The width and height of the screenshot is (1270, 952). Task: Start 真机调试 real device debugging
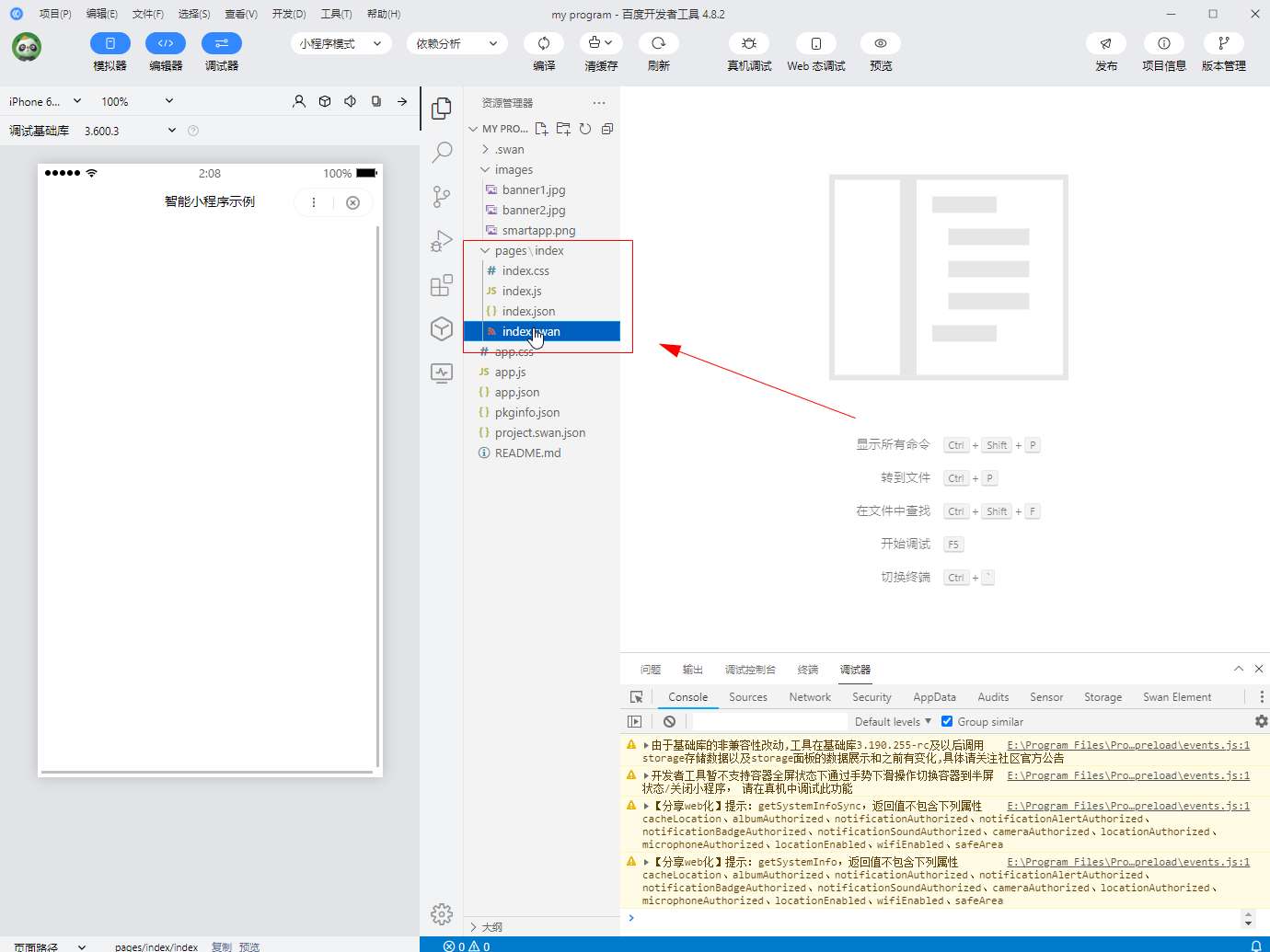point(749,43)
